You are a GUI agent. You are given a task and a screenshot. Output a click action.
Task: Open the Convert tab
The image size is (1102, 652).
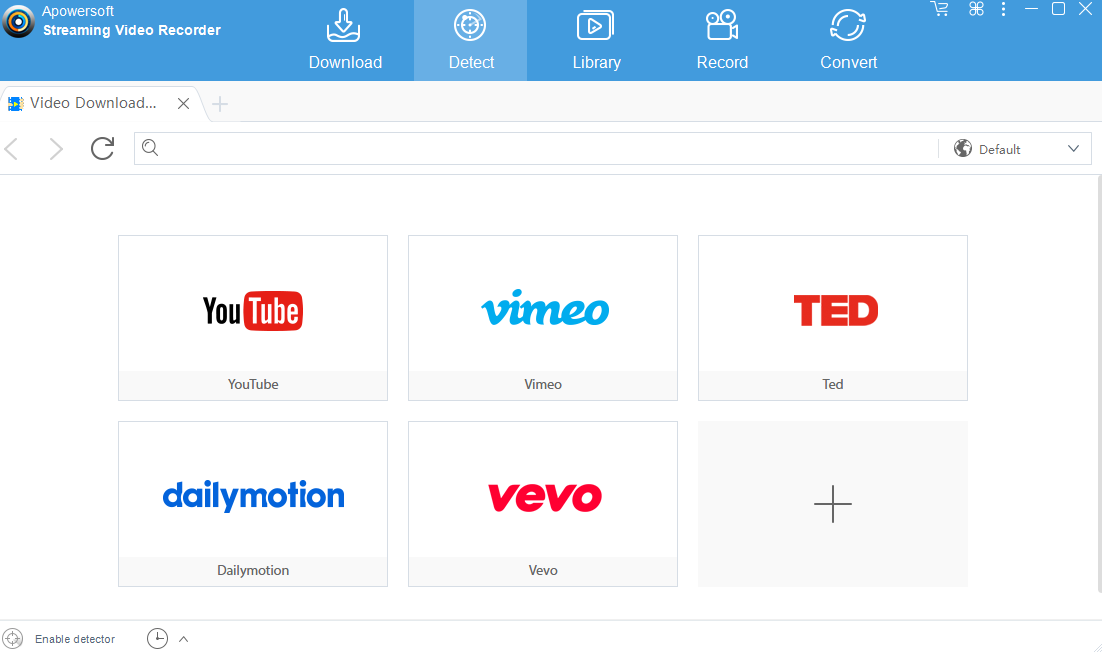click(848, 41)
